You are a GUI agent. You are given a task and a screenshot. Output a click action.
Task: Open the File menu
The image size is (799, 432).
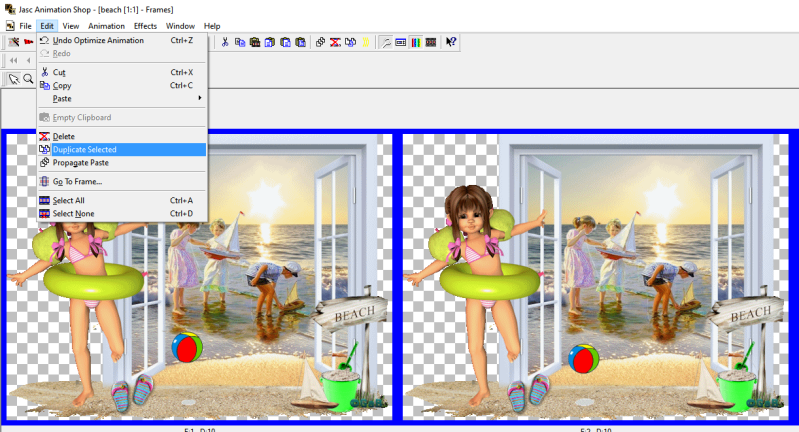26,25
